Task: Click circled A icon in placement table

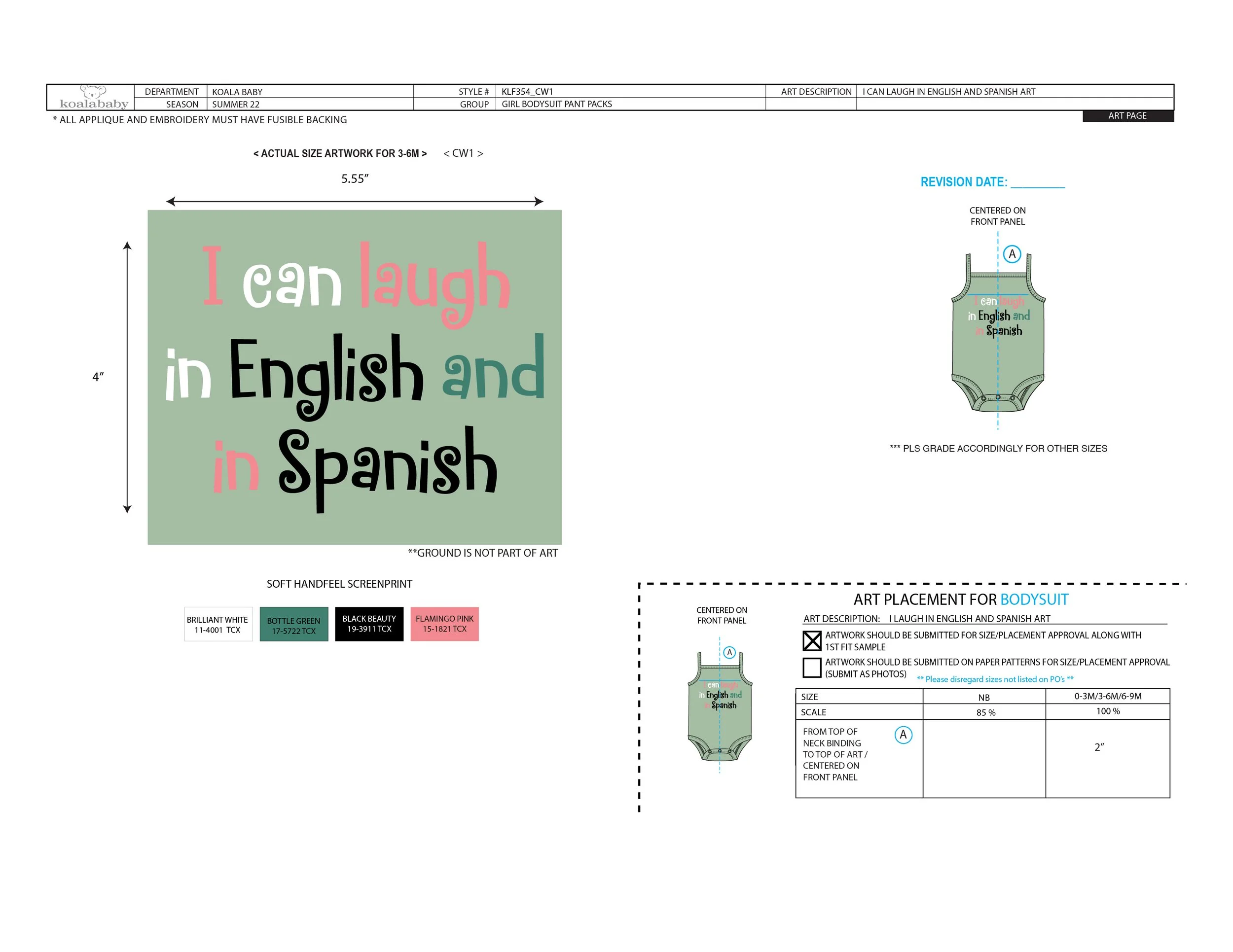Action: pyautogui.click(x=903, y=735)
